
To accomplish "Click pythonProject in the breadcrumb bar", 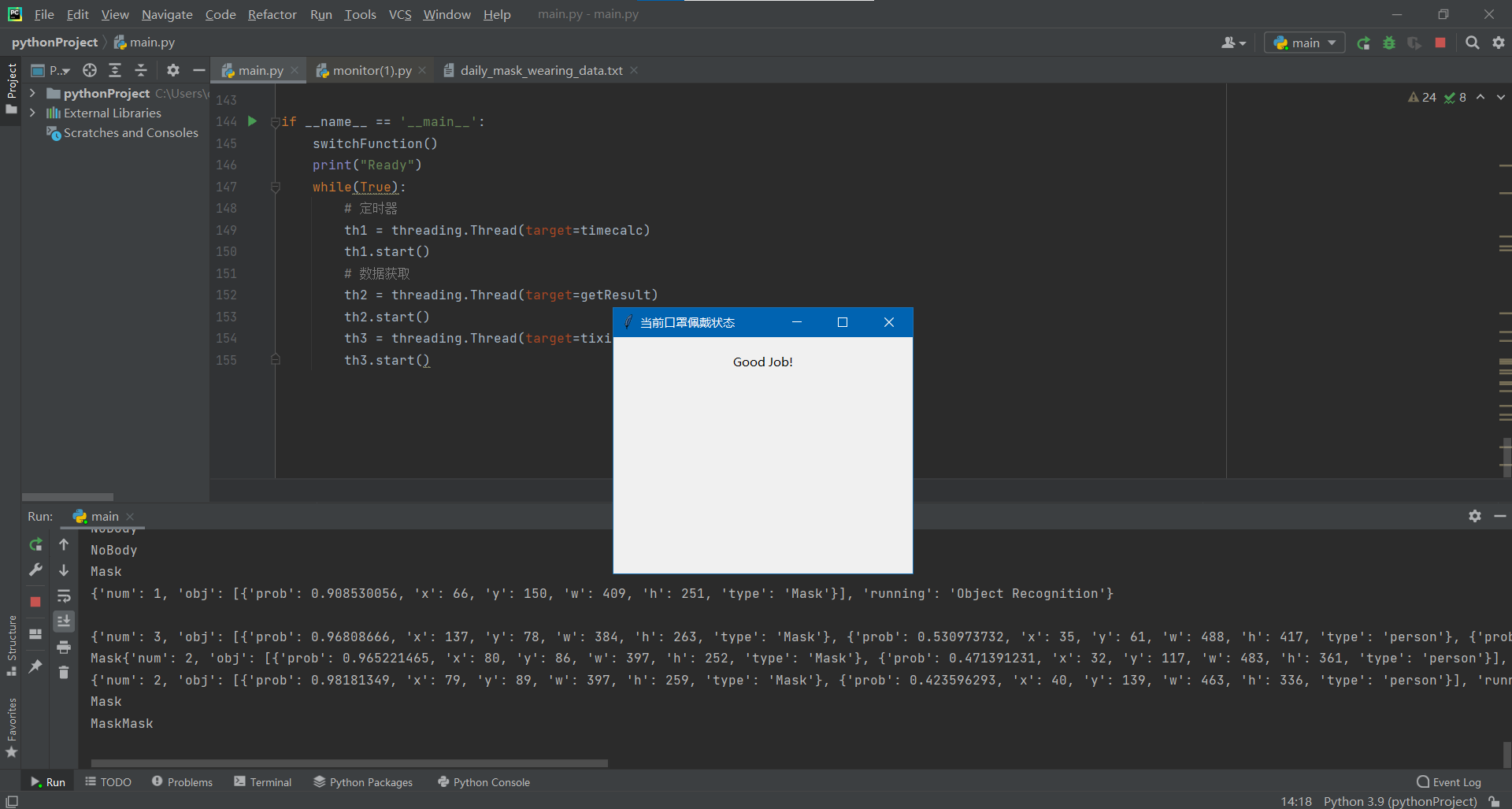I will pyautogui.click(x=54, y=42).
